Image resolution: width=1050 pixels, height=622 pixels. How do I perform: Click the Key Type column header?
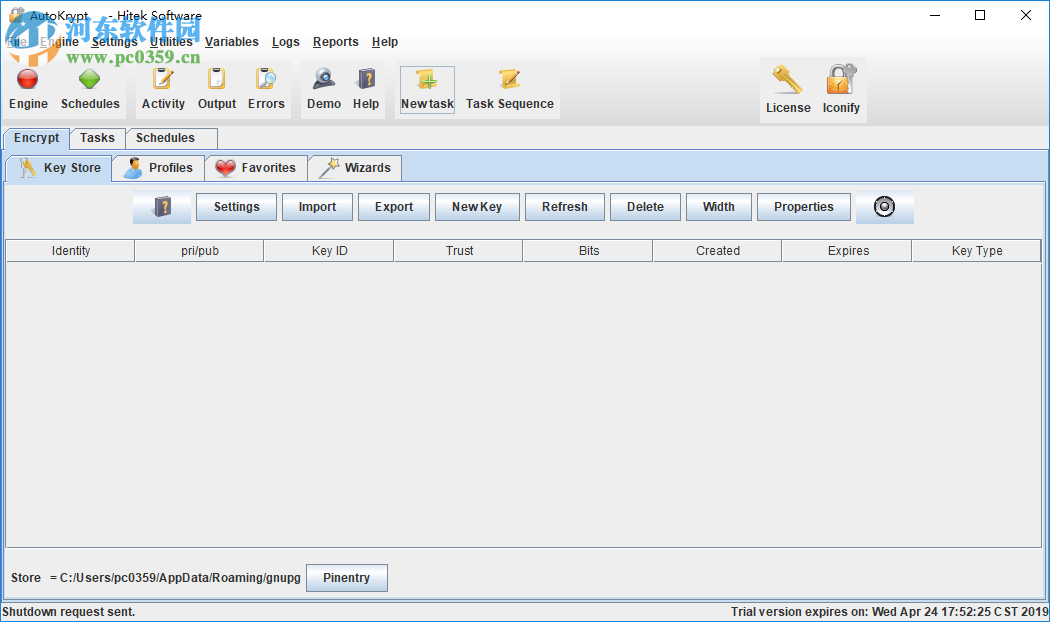(x=977, y=250)
